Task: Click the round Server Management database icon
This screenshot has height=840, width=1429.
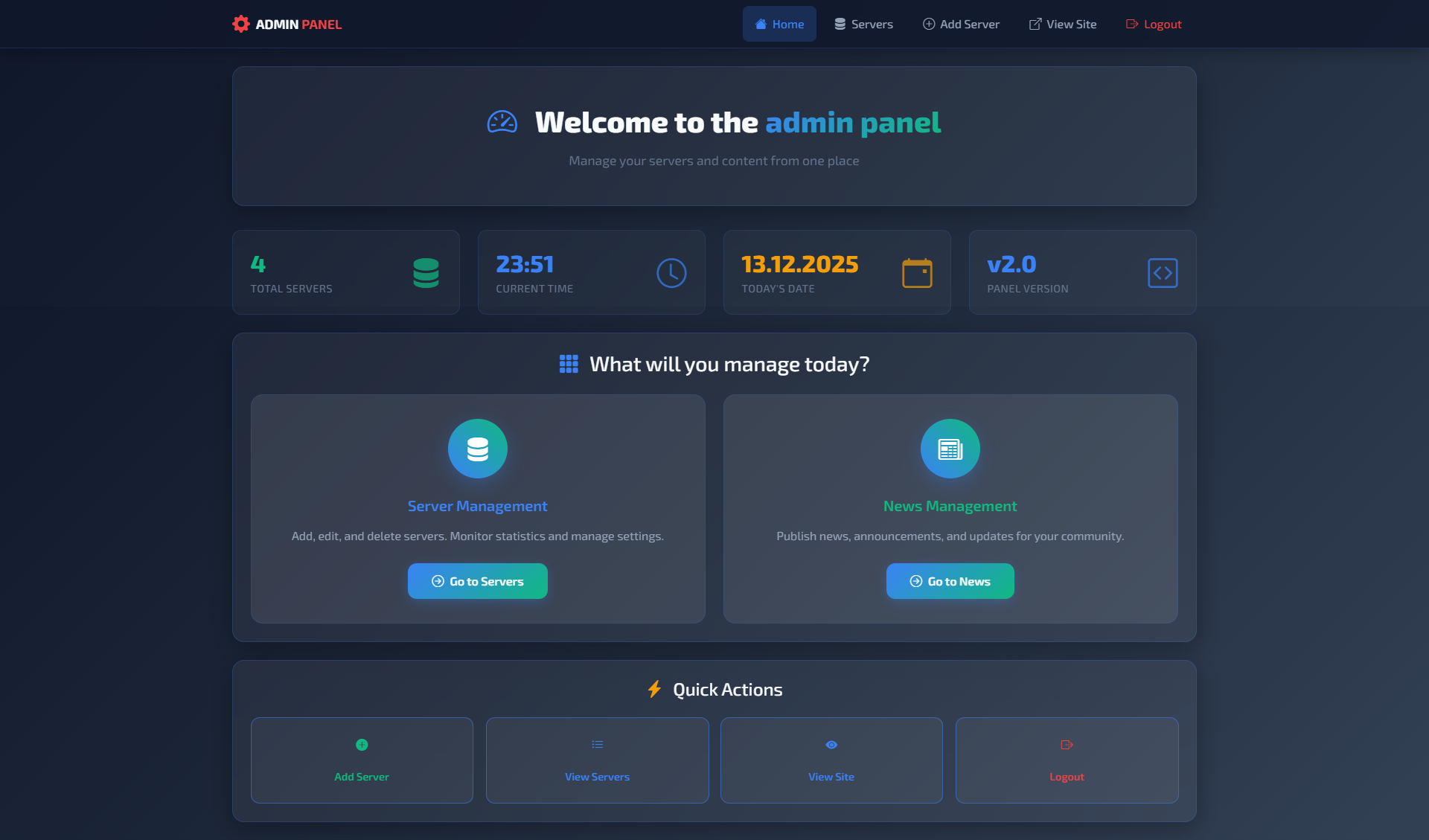Action: click(478, 449)
